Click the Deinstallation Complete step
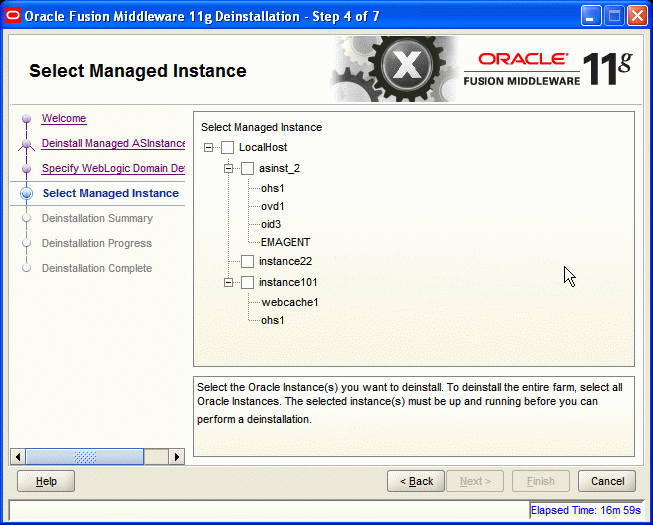 pyautogui.click(x=97, y=268)
